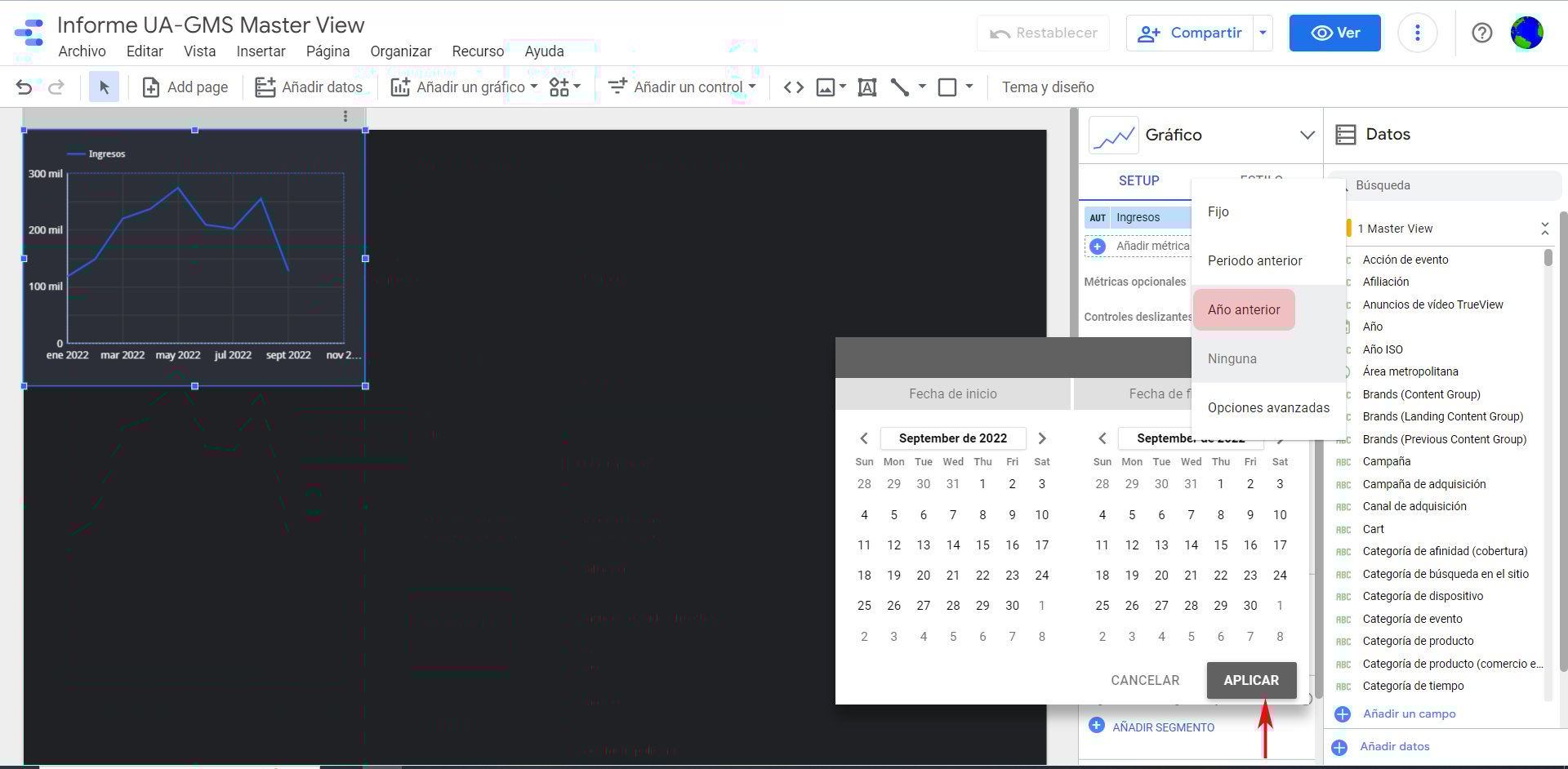This screenshot has height=769, width=1568.
Task: Click the Búsqueda field search box
Action: coord(1445,185)
